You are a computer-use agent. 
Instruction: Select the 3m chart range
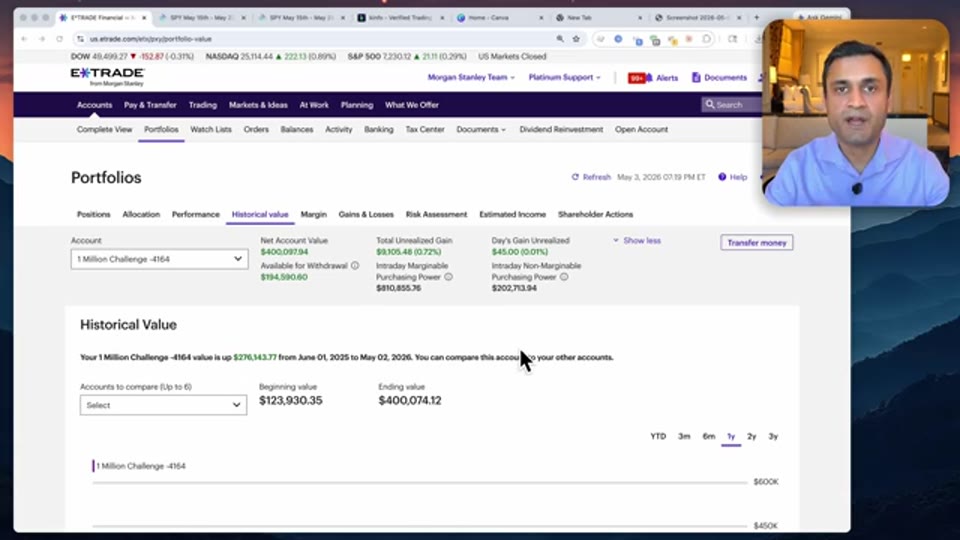tap(684, 437)
